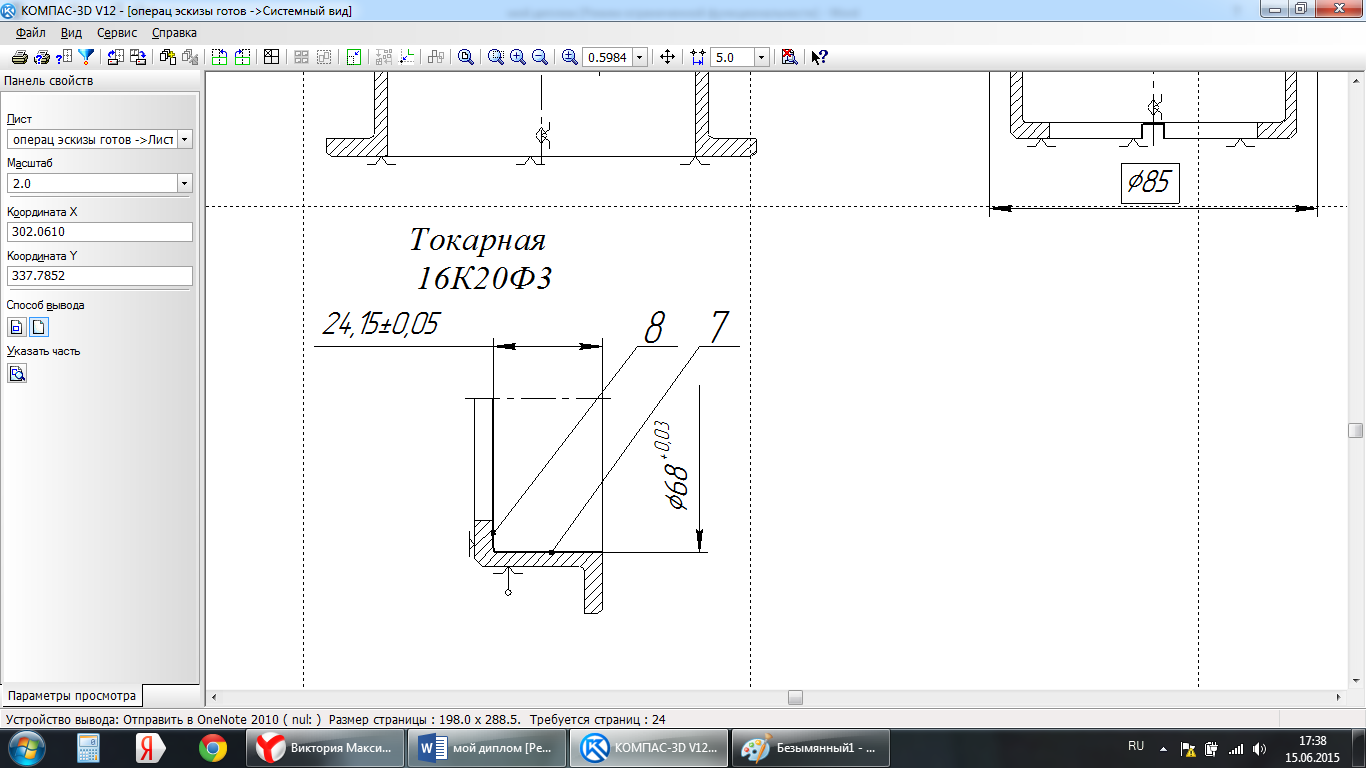The height and width of the screenshot is (768, 1366).
Task: Select first Способ вывода toggle button
Action: (x=17, y=327)
